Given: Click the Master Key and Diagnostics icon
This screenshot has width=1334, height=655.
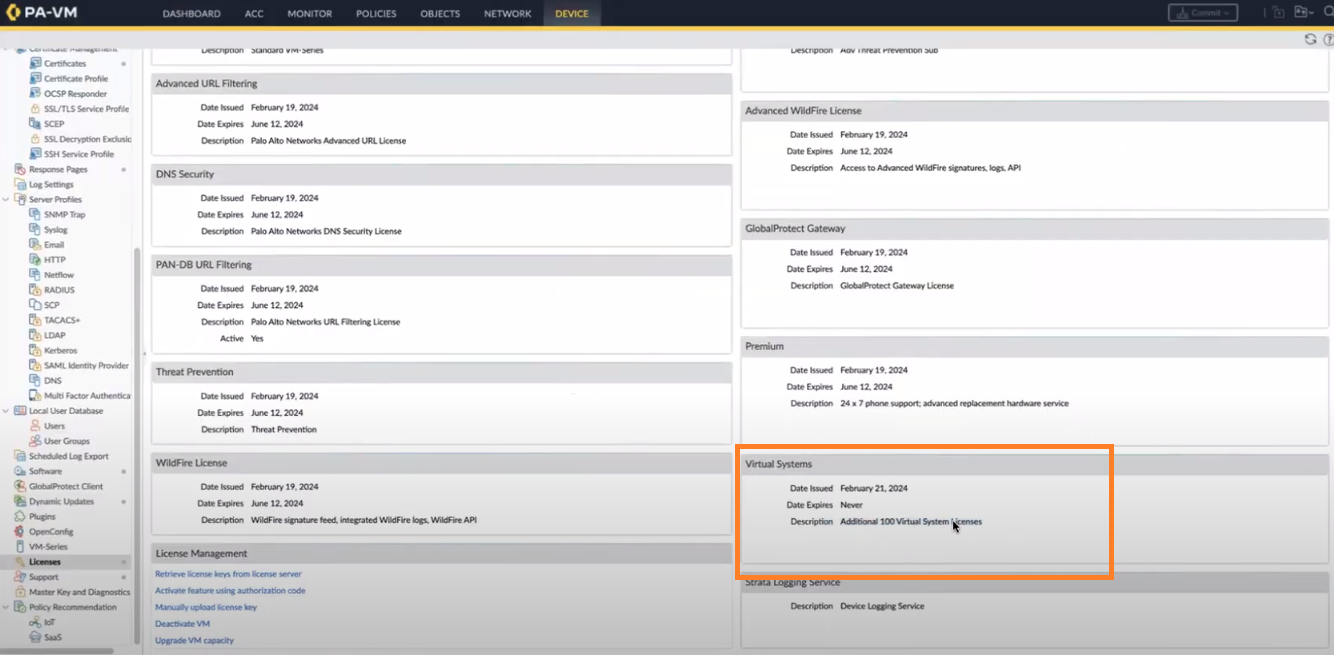Looking at the screenshot, I should 21,592.
